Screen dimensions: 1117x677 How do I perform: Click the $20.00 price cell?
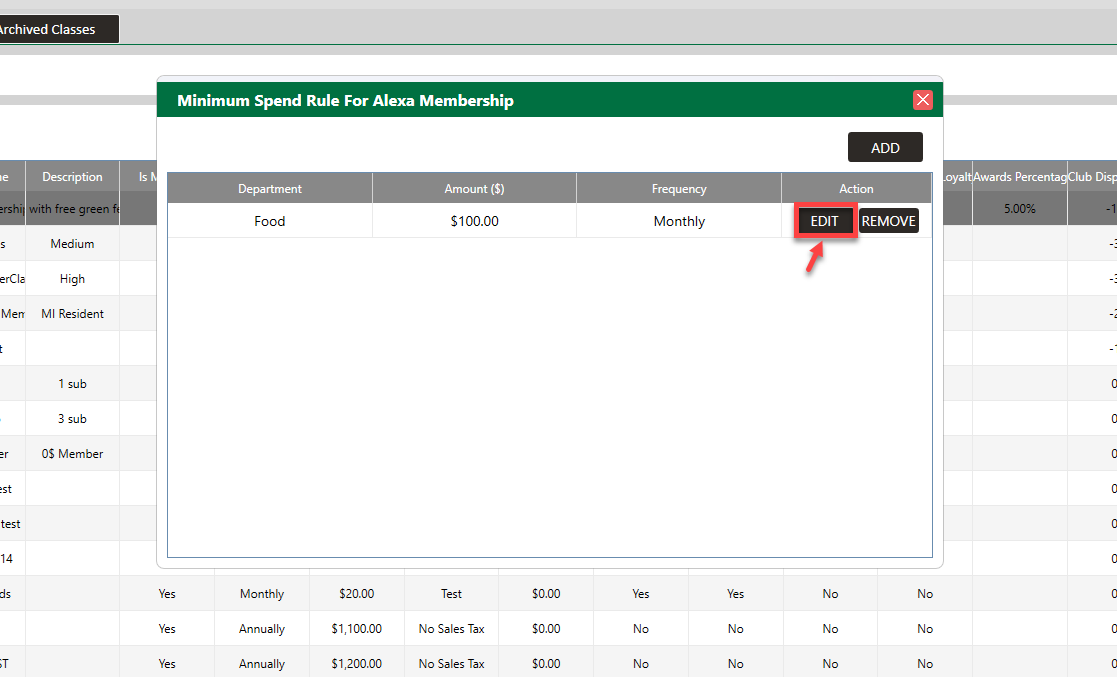(356, 594)
